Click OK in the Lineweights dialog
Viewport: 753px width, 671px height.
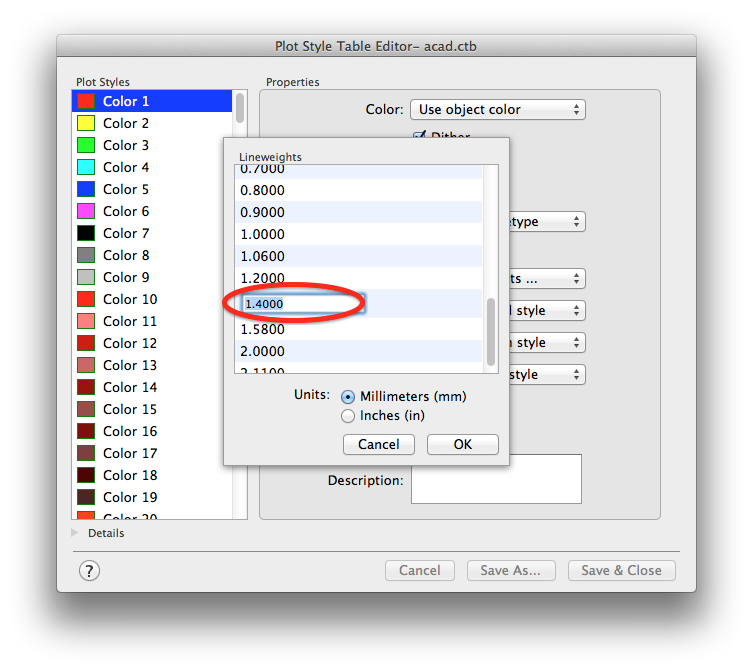[462, 444]
